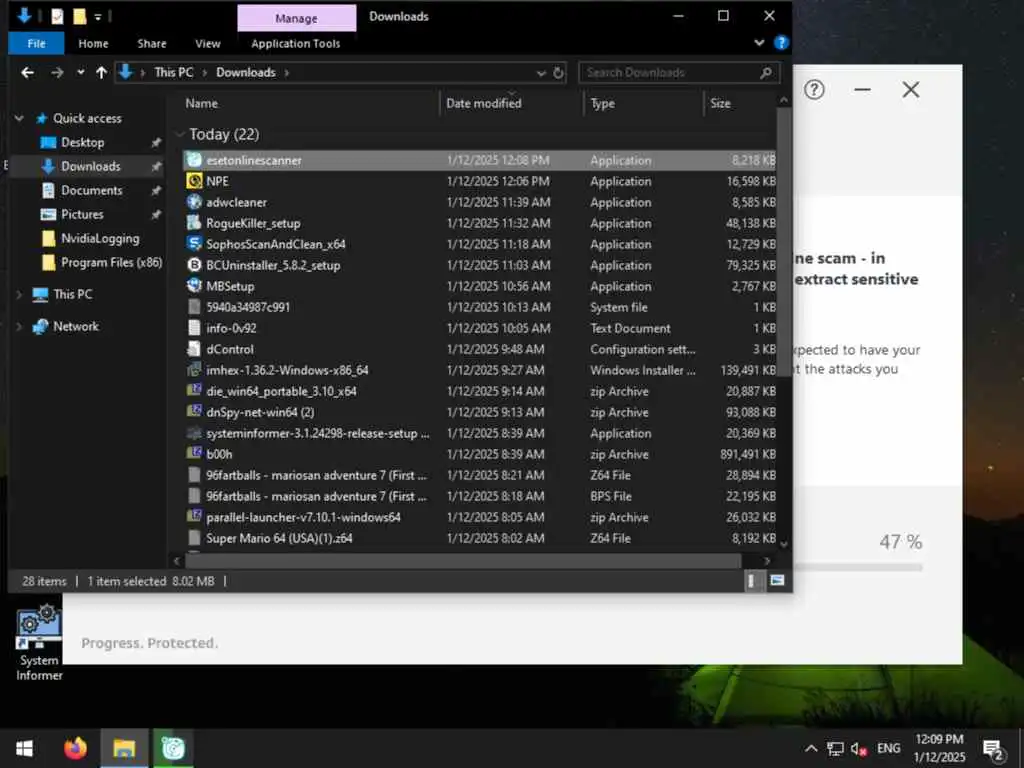
Task: Show hidden tray icons chevron
Action: (x=811, y=748)
